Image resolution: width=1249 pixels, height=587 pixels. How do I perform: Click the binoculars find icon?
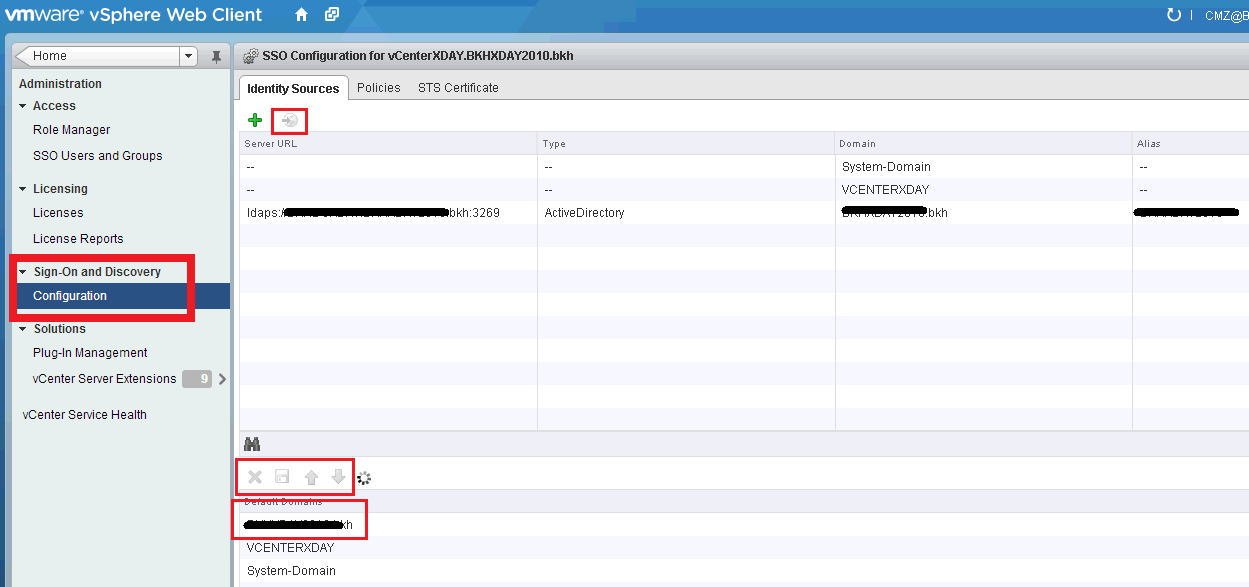tap(252, 444)
